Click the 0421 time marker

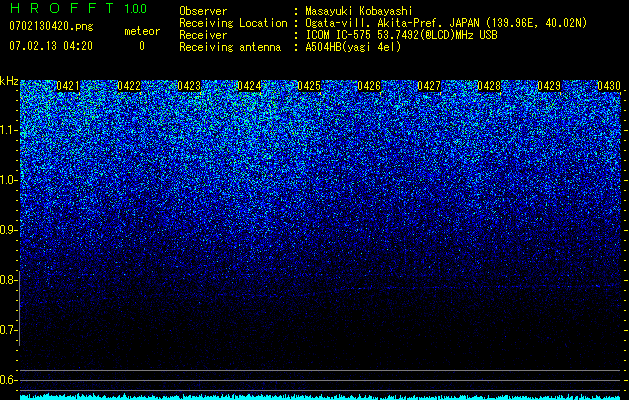point(68,86)
